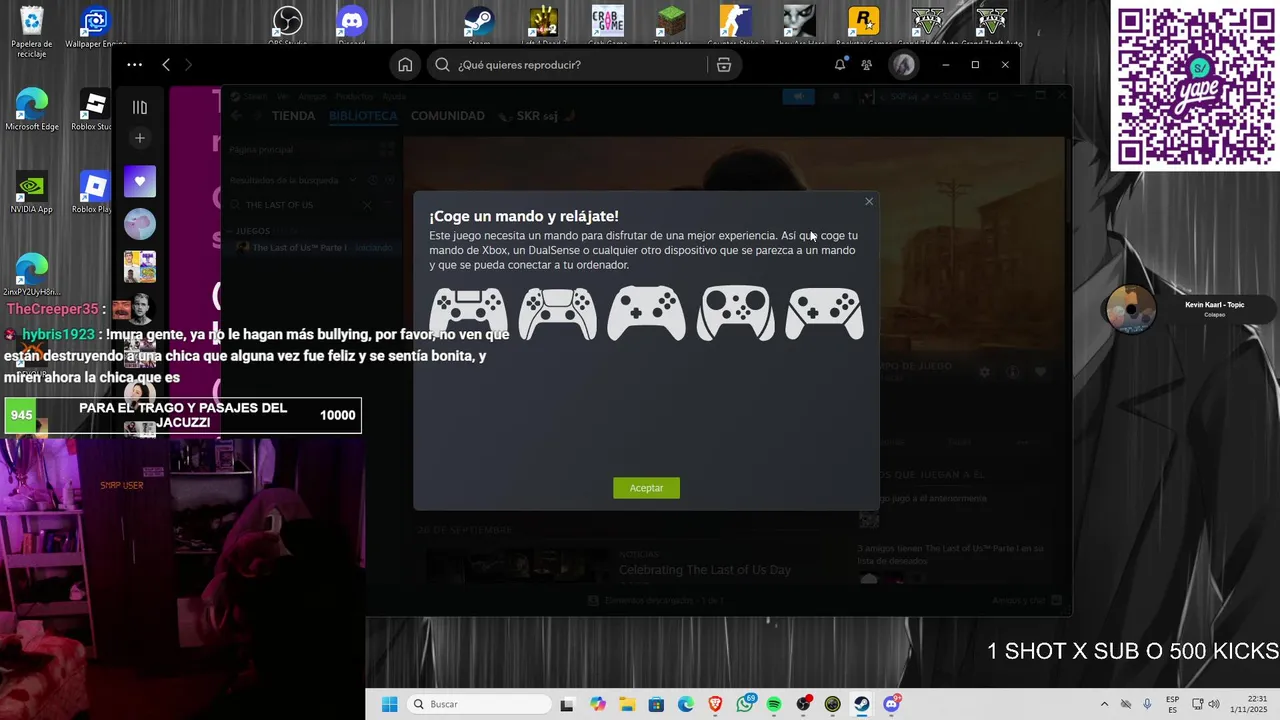Click the Aceptar button in the controller dialog
Viewport: 1280px width, 720px height.
click(x=646, y=488)
